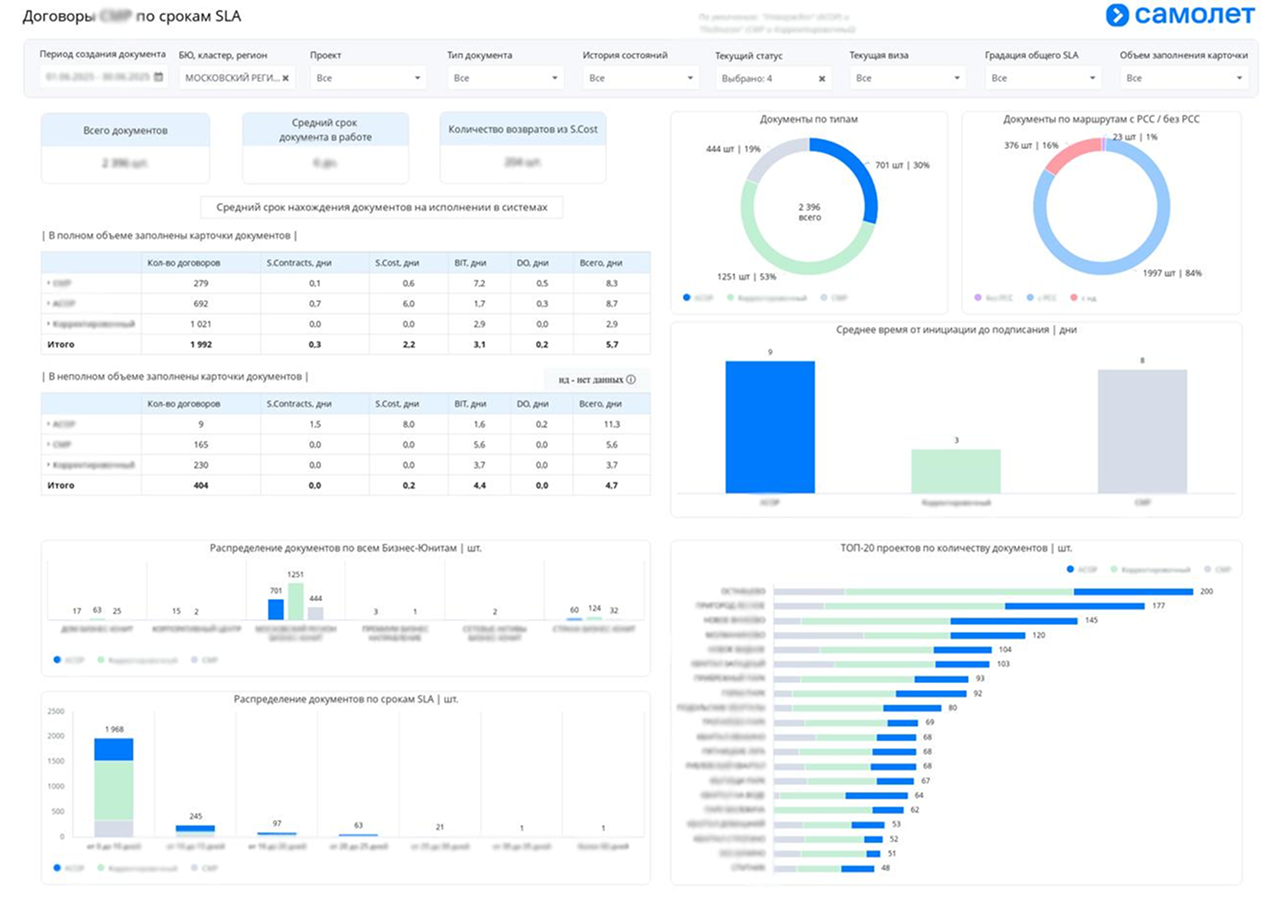Open the Объем заполнения карточки dropdown
The image size is (1280, 900).
tap(1185, 77)
